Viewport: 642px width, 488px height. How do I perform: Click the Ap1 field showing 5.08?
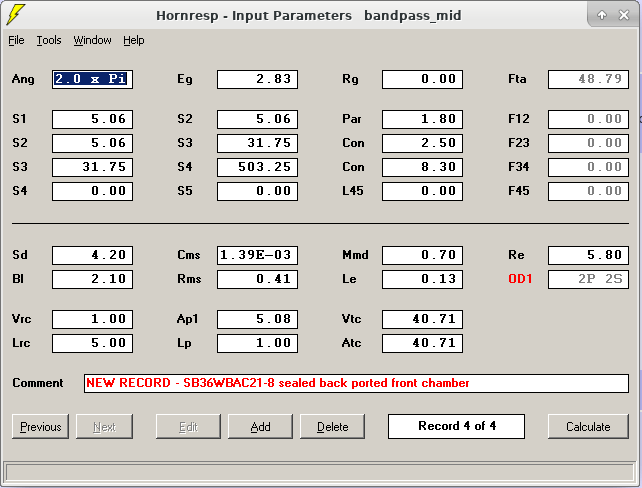[257, 319]
